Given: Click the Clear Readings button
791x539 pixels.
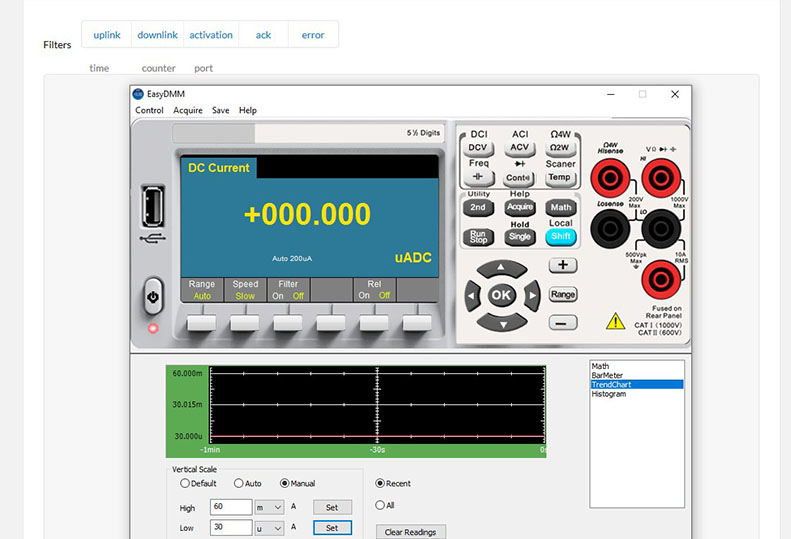Looking at the screenshot, I should (x=411, y=532).
